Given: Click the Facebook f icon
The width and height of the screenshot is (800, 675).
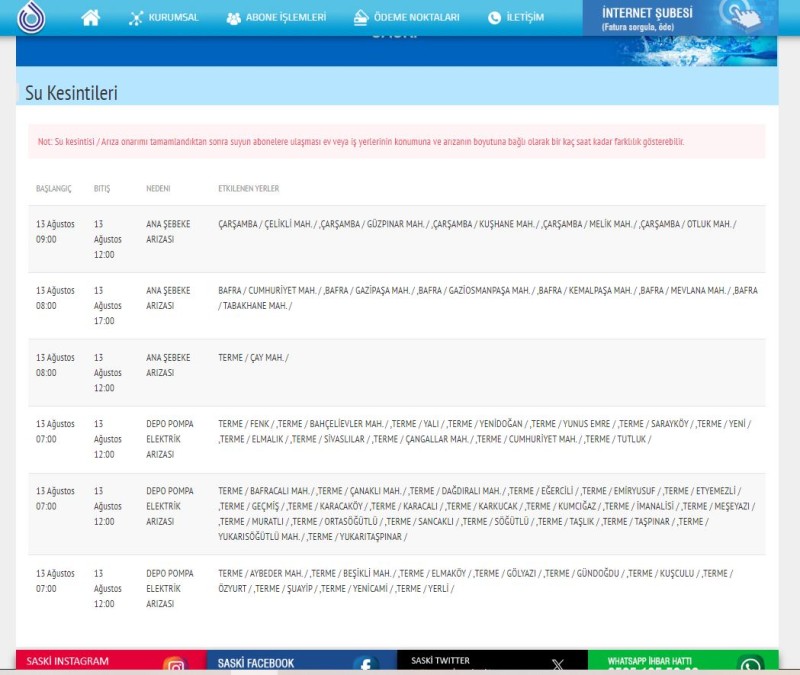Looking at the screenshot, I should [366, 663].
